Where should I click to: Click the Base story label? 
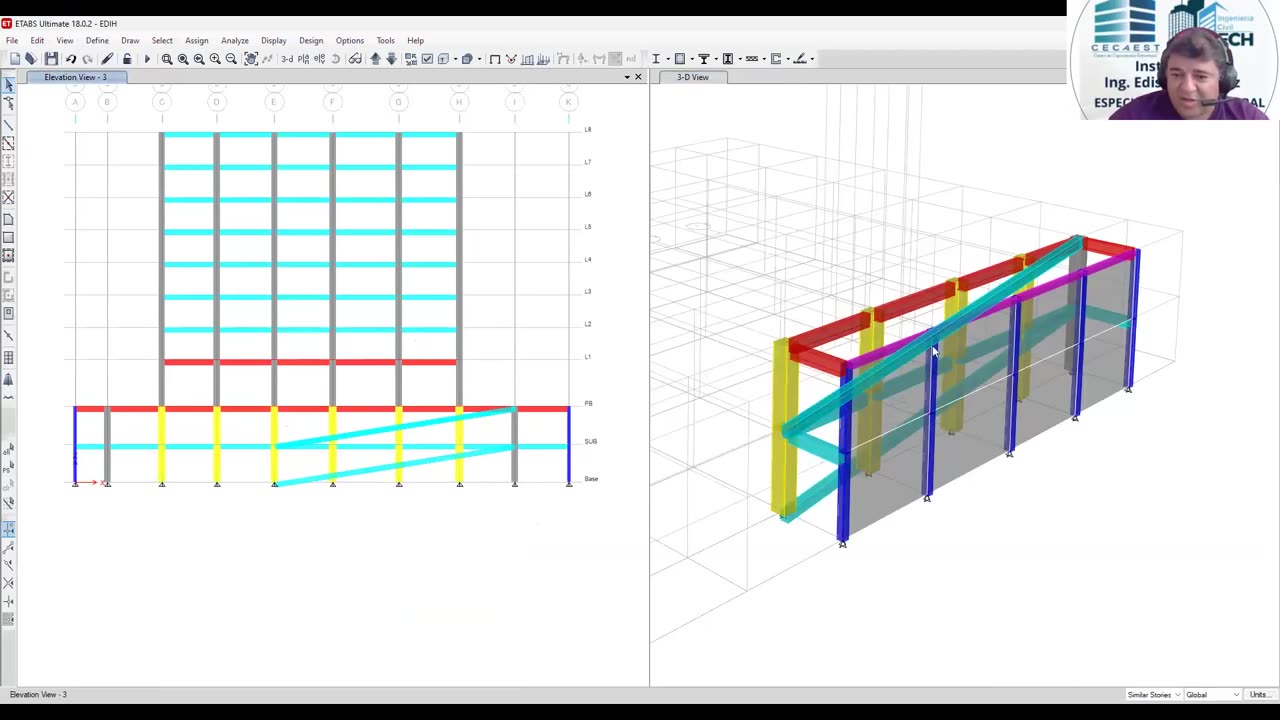click(591, 479)
